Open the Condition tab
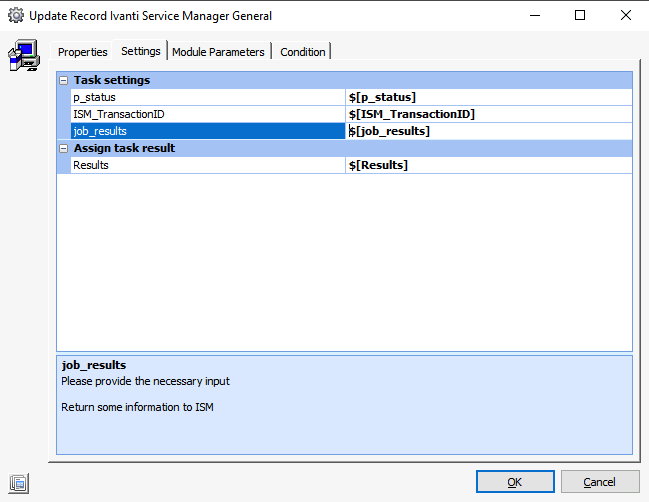The image size is (649, 502). click(x=303, y=52)
